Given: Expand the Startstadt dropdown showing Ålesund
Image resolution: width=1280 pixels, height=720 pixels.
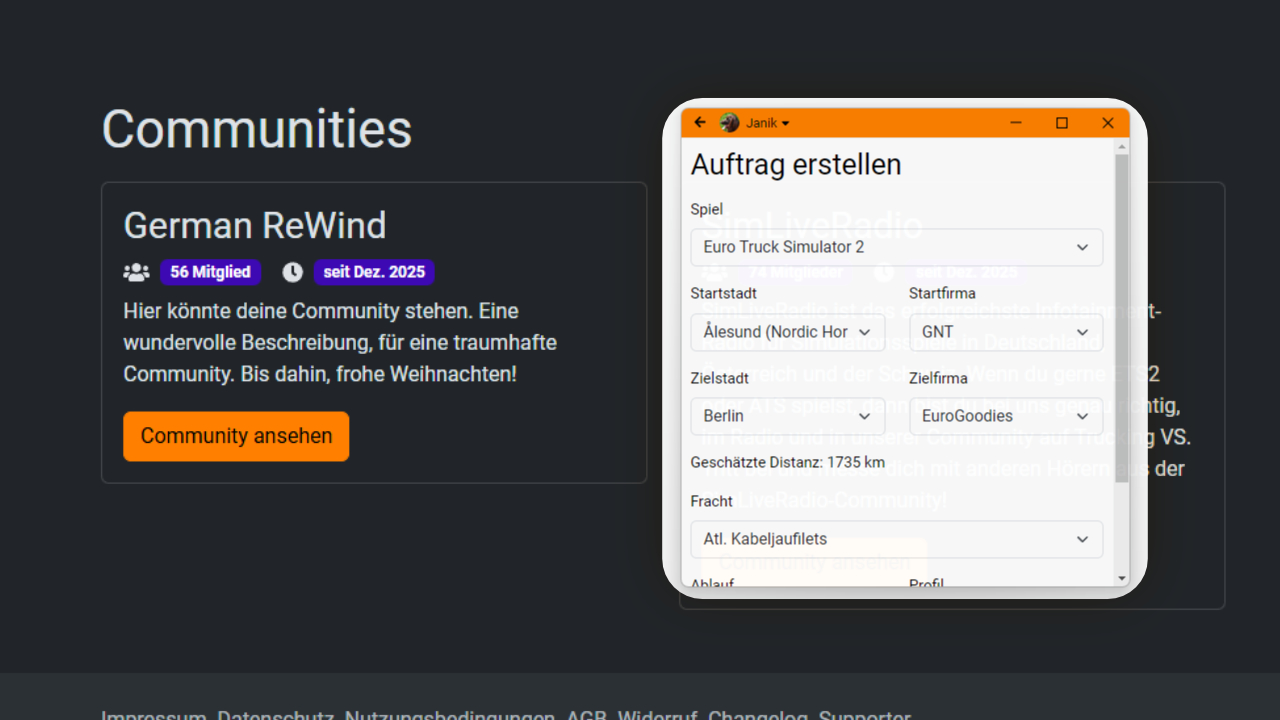Looking at the screenshot, I should [x=787, y=332].
